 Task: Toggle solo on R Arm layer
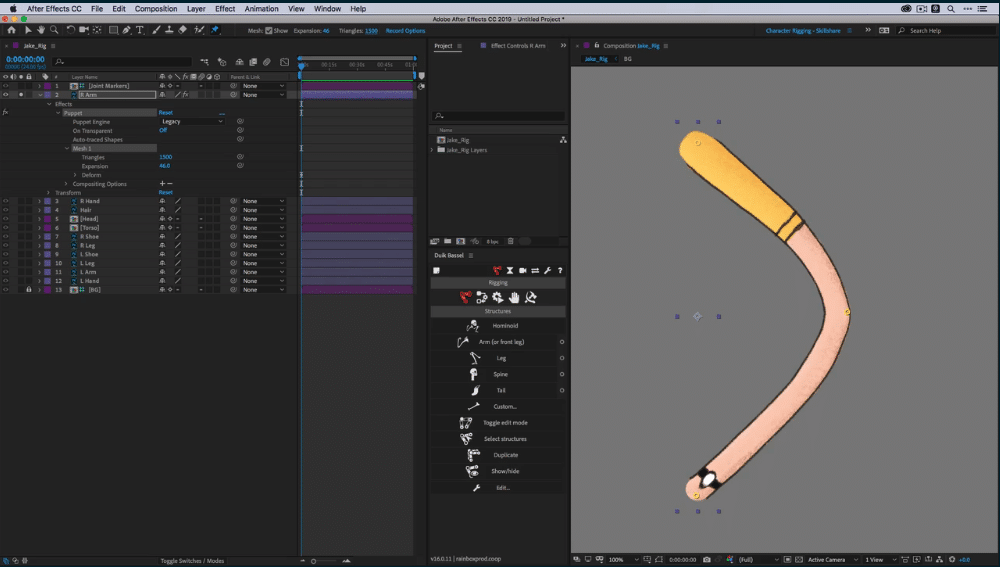tap(21, 94)
